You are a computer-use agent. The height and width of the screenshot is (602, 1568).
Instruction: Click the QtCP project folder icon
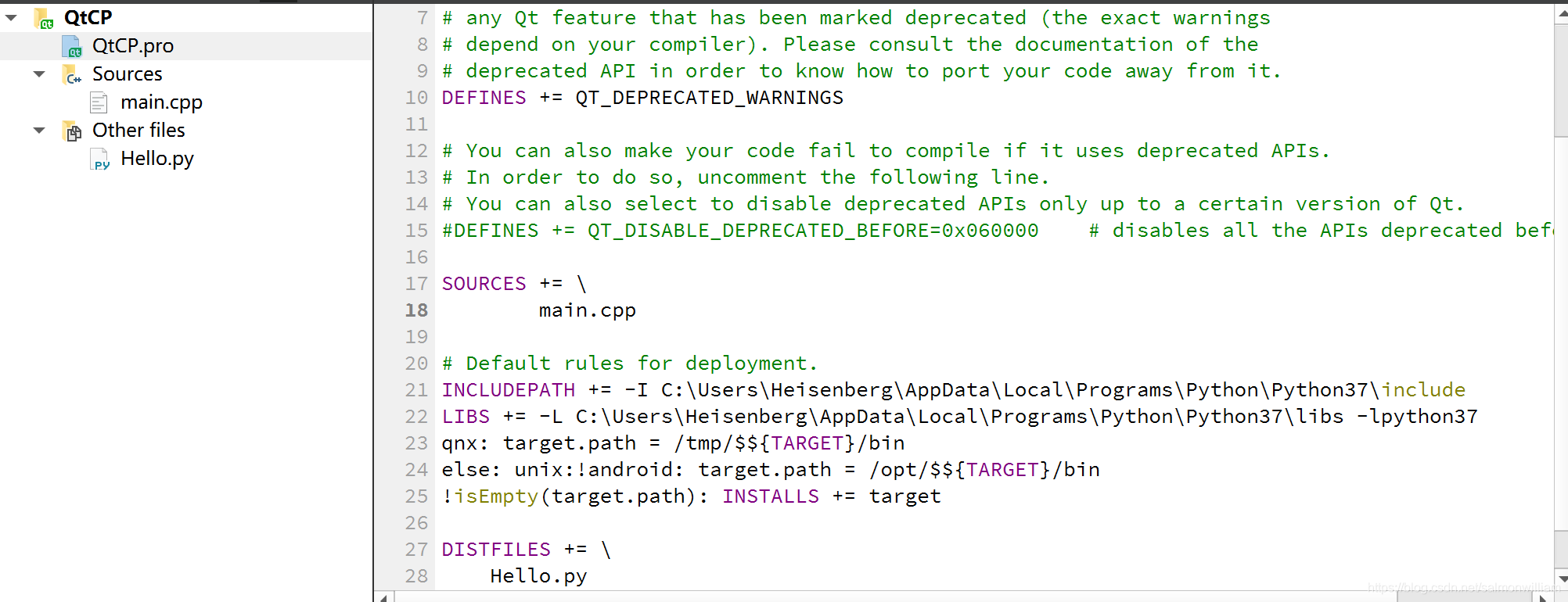[x=44, y=18]
